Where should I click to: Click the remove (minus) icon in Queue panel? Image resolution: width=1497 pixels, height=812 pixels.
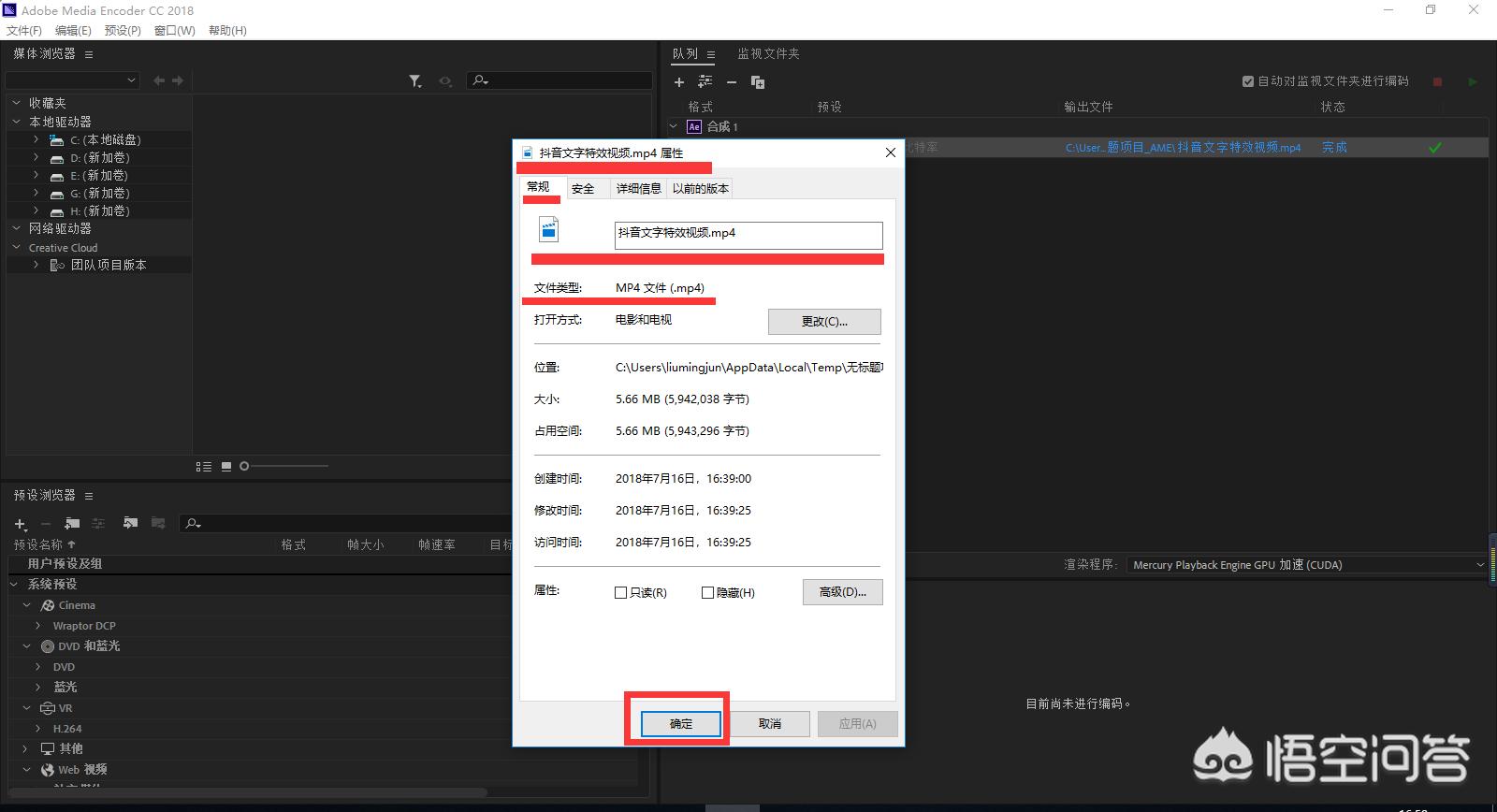coord(732,82)
